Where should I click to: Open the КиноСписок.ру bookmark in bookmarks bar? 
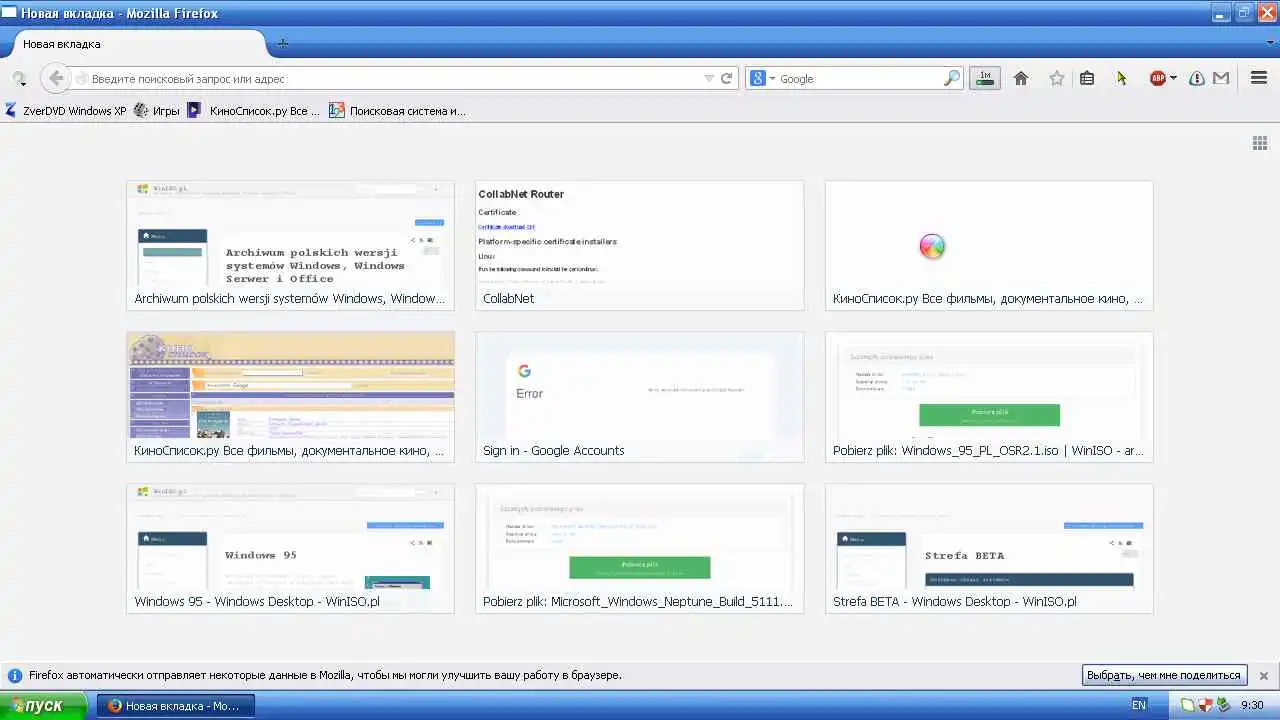(x=254, y=111)
